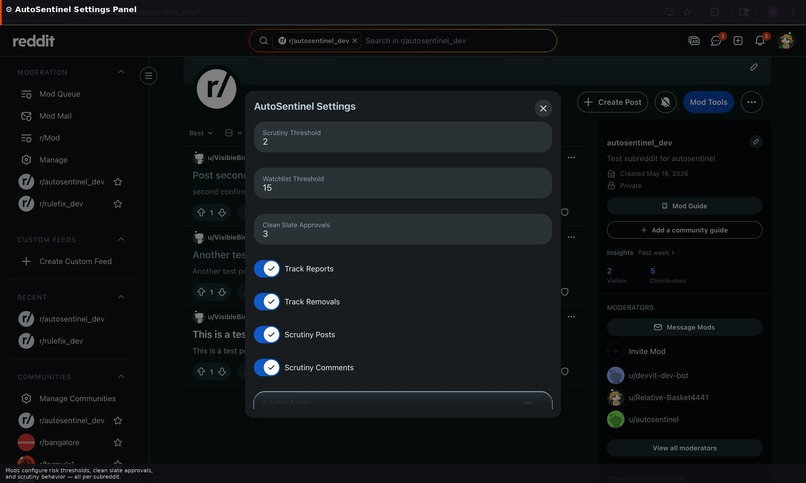Open the Mod Guide
This screenshot has height=483, width=806.
684,206
